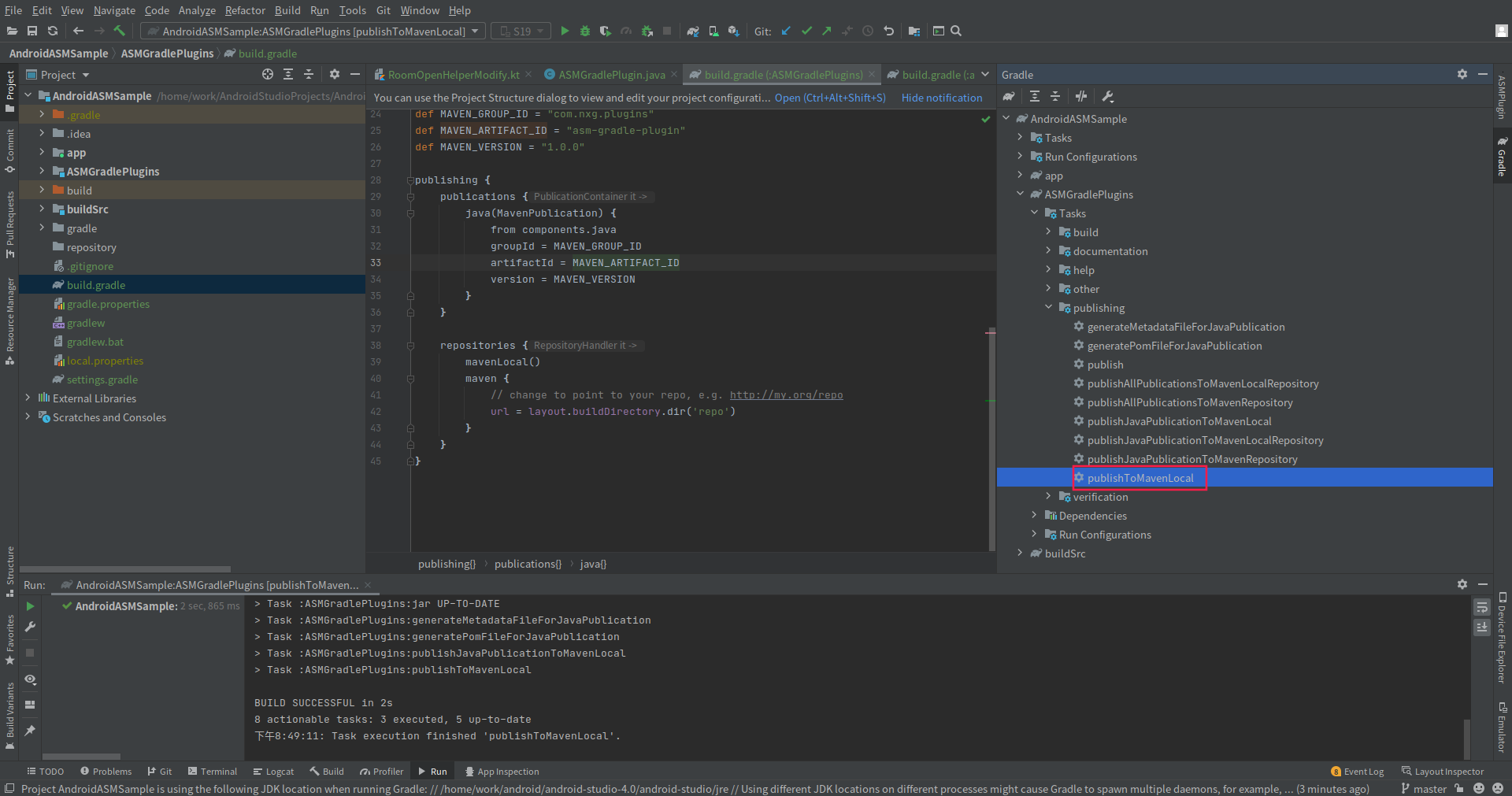Image resolution: width=1512 pixels, height=796 pixels.
Task: Click the Hide notification link
Action: (942, 98)
